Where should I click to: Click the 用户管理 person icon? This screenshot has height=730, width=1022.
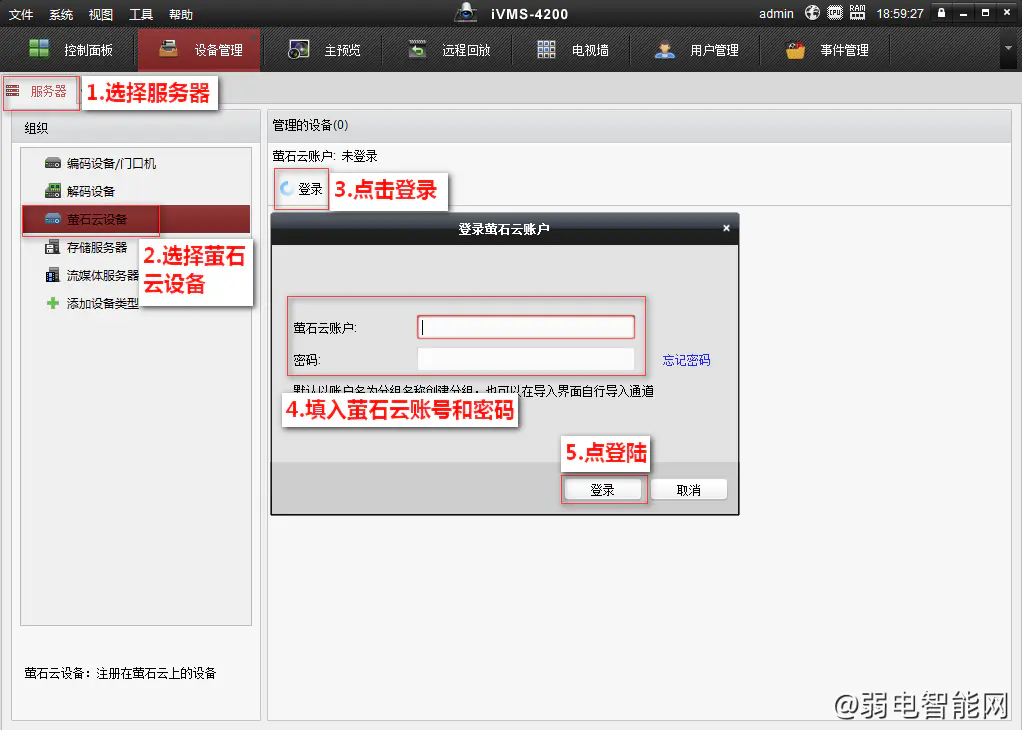tap(665, 50)
